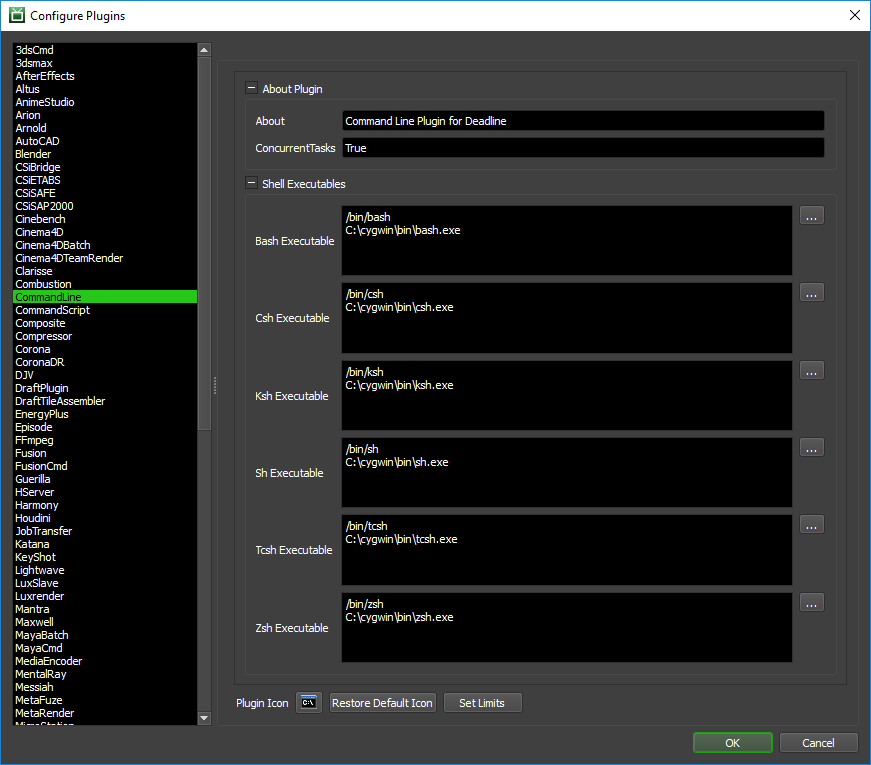
Task: Select the highlighted CommandLine plugin
Action: tap(105, 297)
